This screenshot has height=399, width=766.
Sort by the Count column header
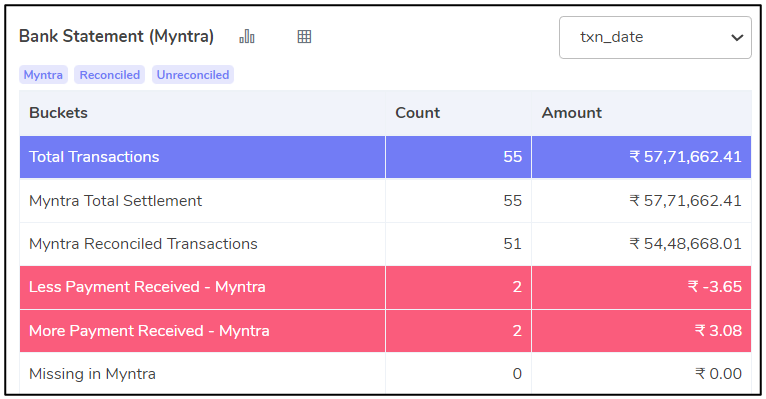(418, 113)
